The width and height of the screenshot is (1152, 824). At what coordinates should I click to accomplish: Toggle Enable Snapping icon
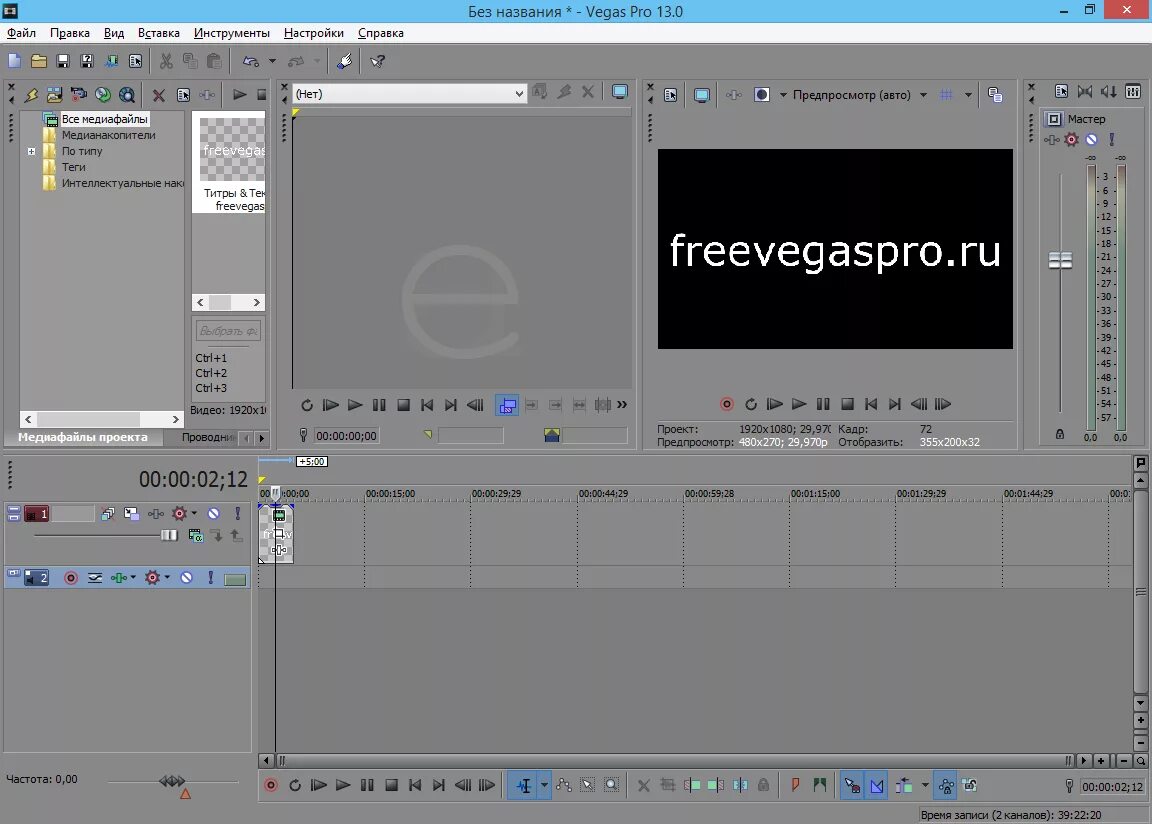(x=852, y=785)
